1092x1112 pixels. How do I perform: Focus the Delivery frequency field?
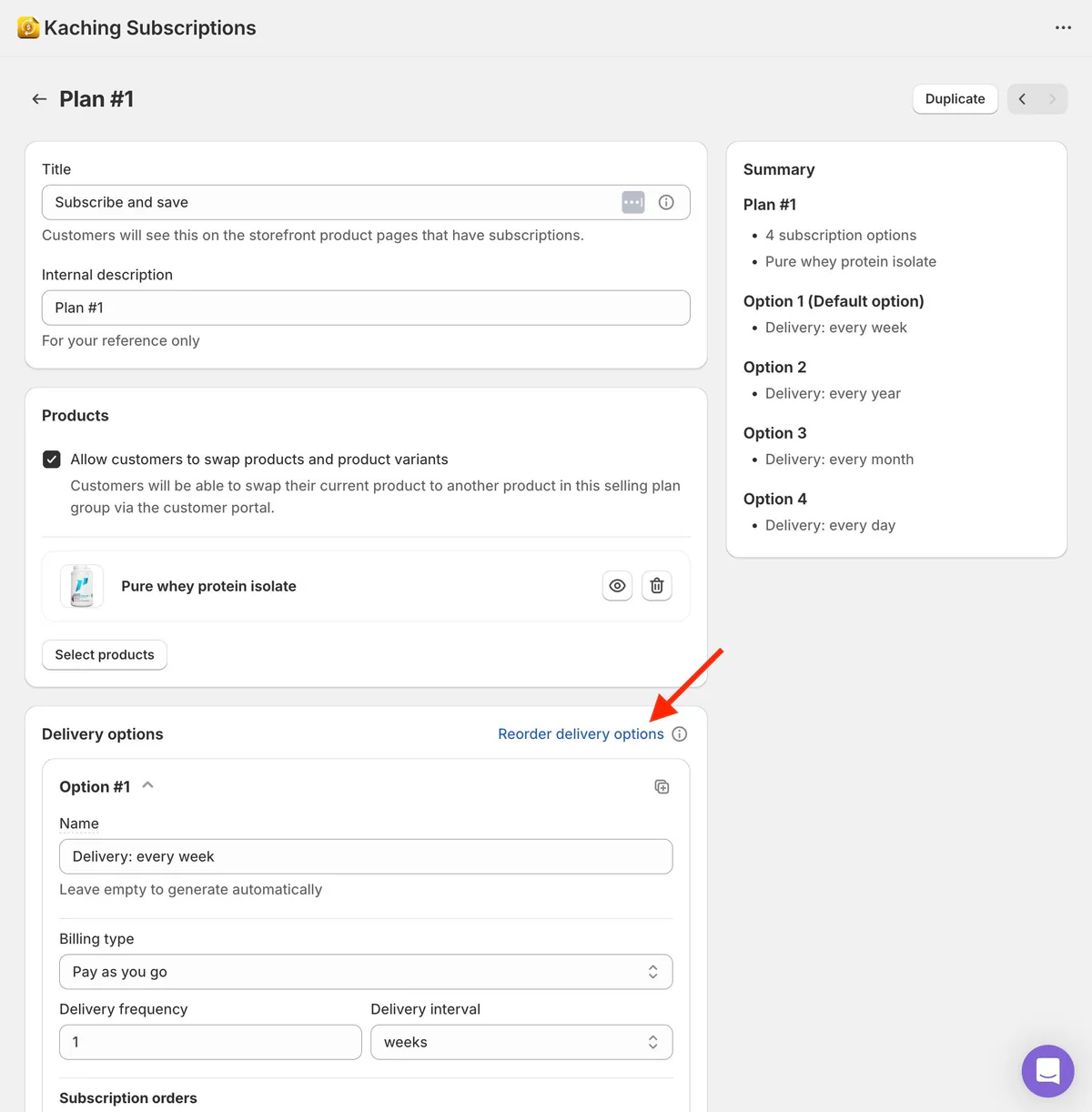(x=210, y=1042)
